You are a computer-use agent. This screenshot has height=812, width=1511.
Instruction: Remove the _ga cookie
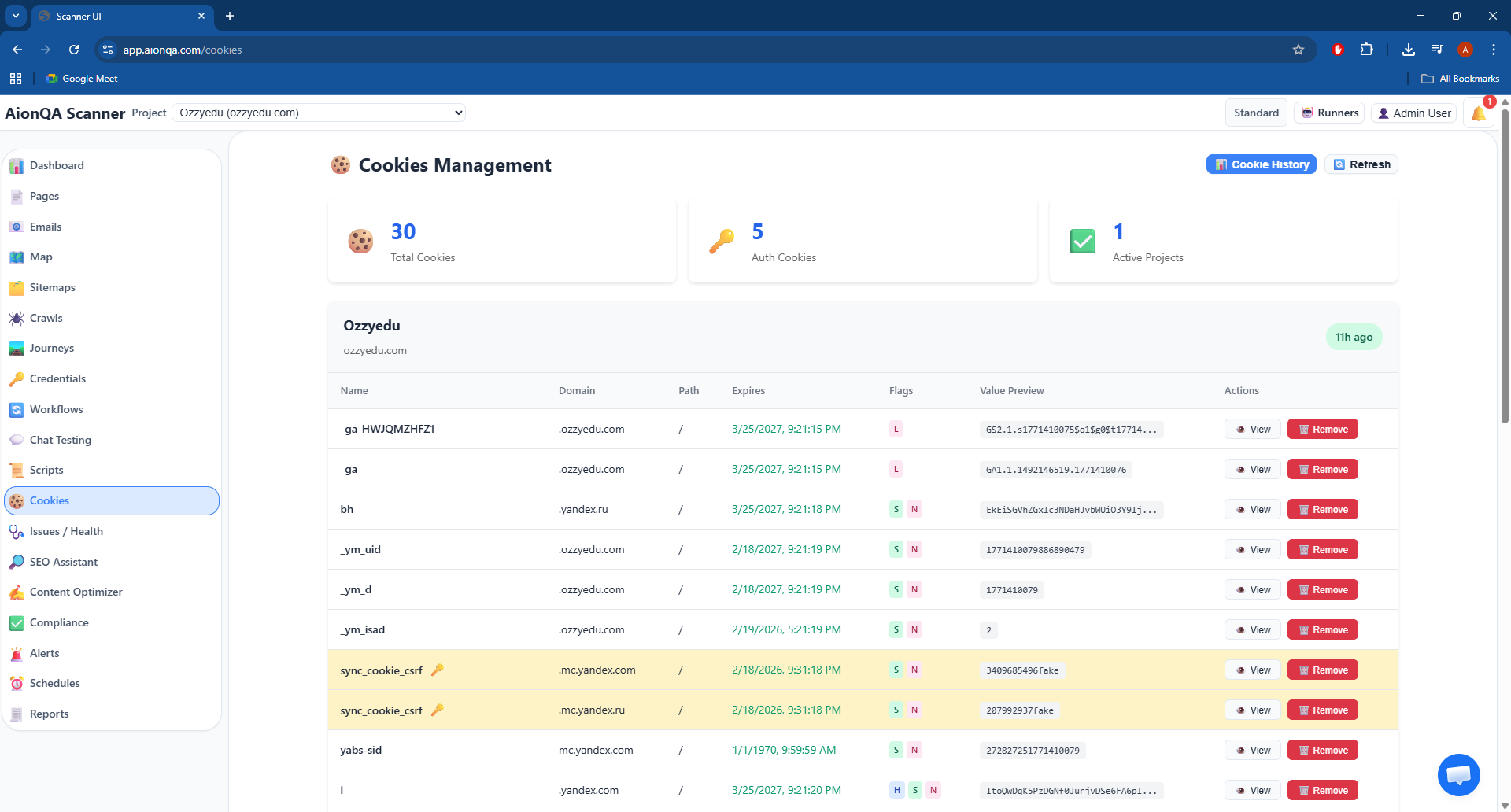point(1322,470)
